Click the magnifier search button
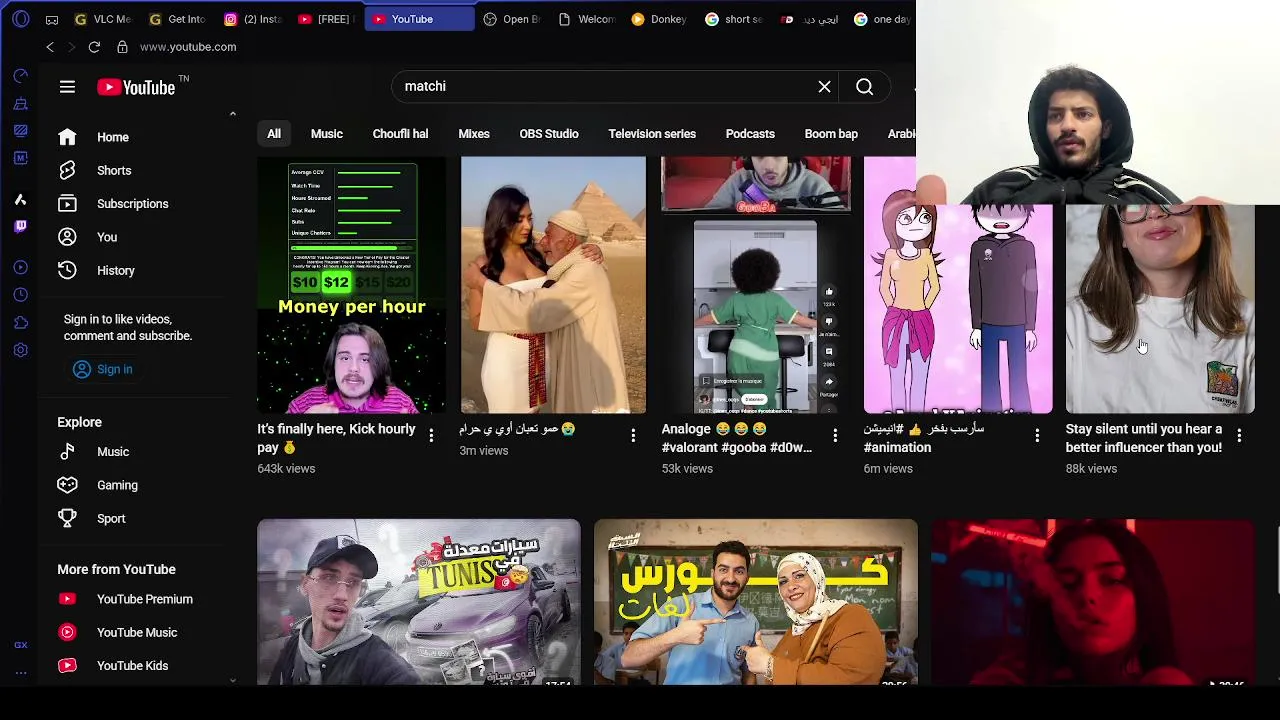 pyautogui.click(x=865, y=87)
